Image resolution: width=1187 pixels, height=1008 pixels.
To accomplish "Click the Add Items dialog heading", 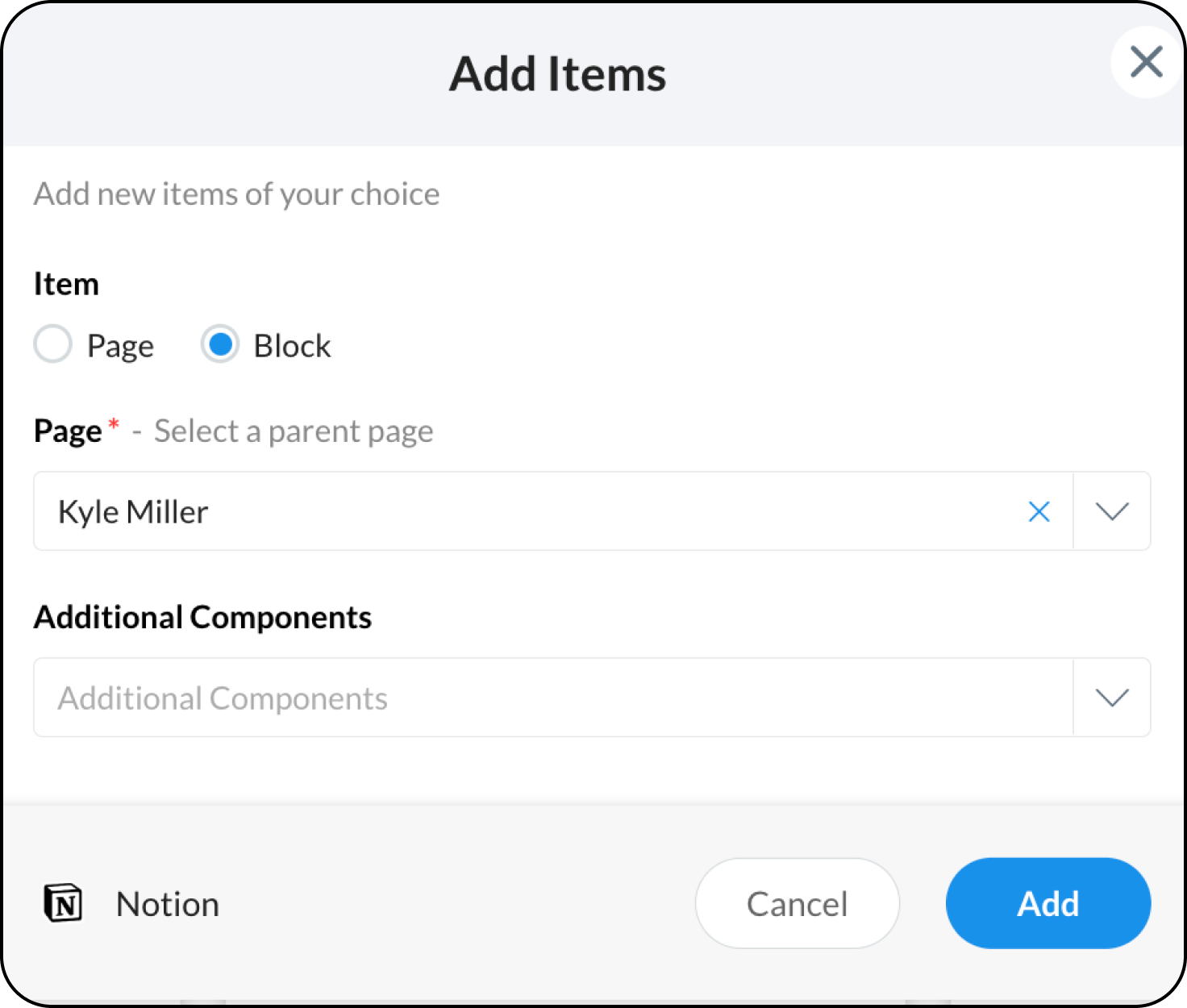I will pyautogui.click(x=557, y=74).
